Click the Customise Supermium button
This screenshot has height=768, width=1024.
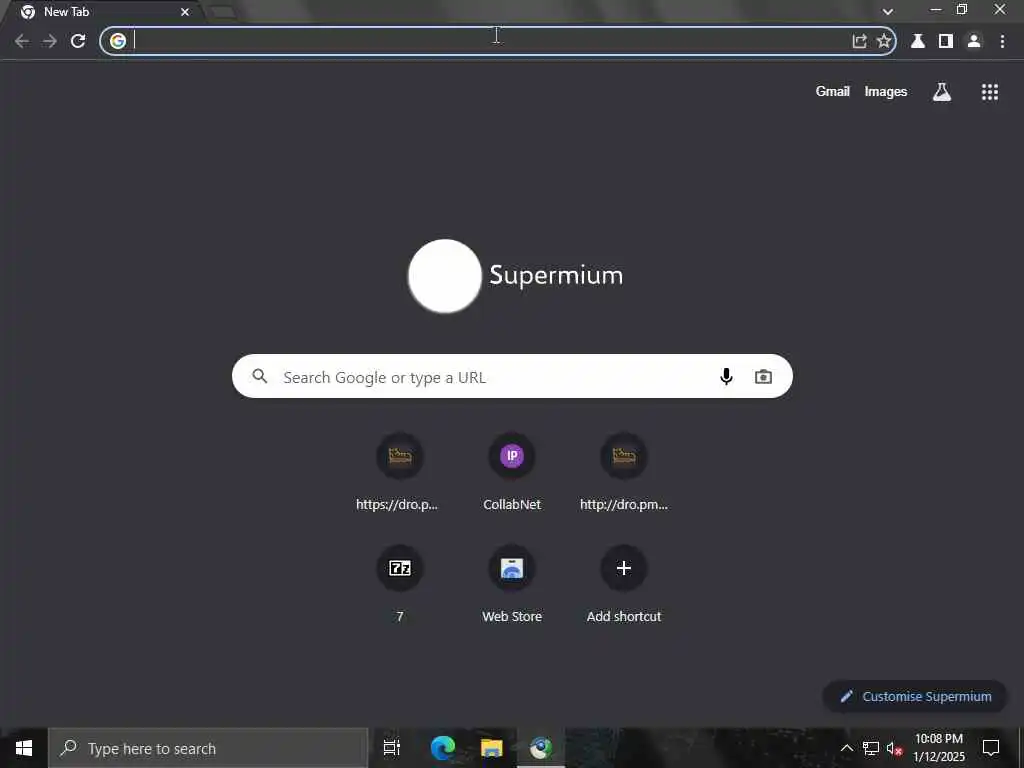[x=915, y=696]
